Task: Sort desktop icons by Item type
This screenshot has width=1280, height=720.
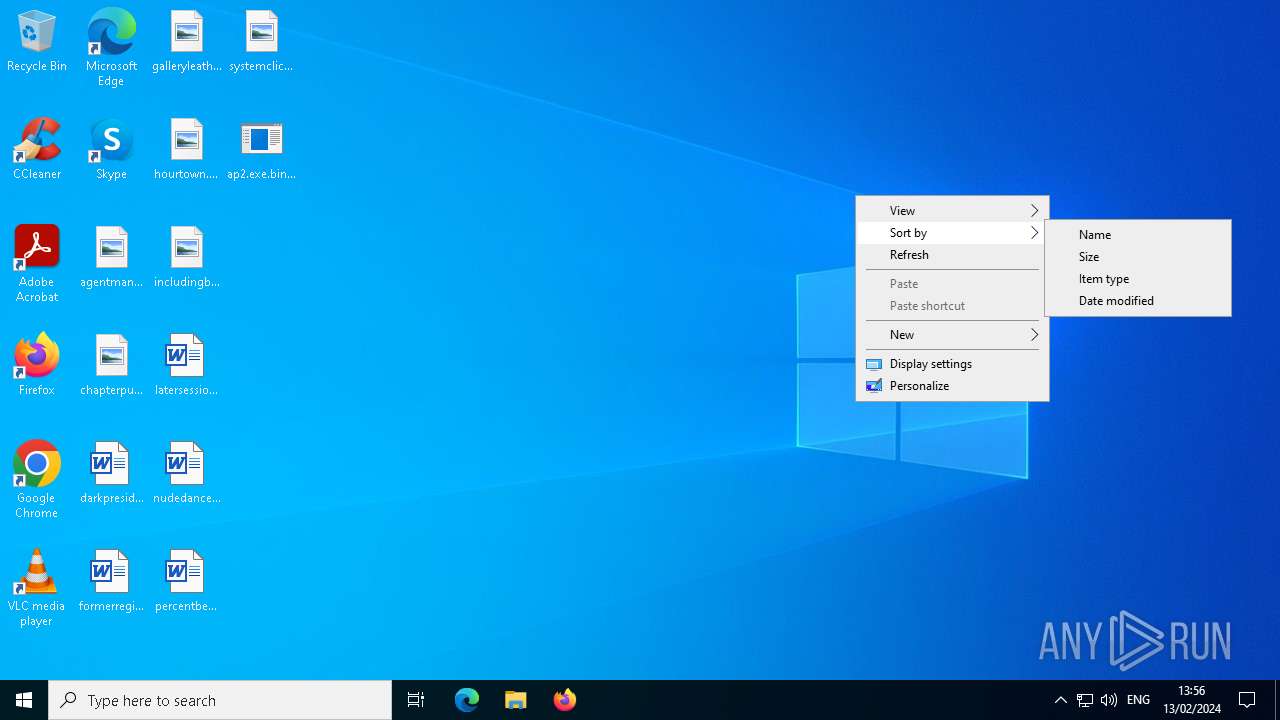Action: point(1138,279)
